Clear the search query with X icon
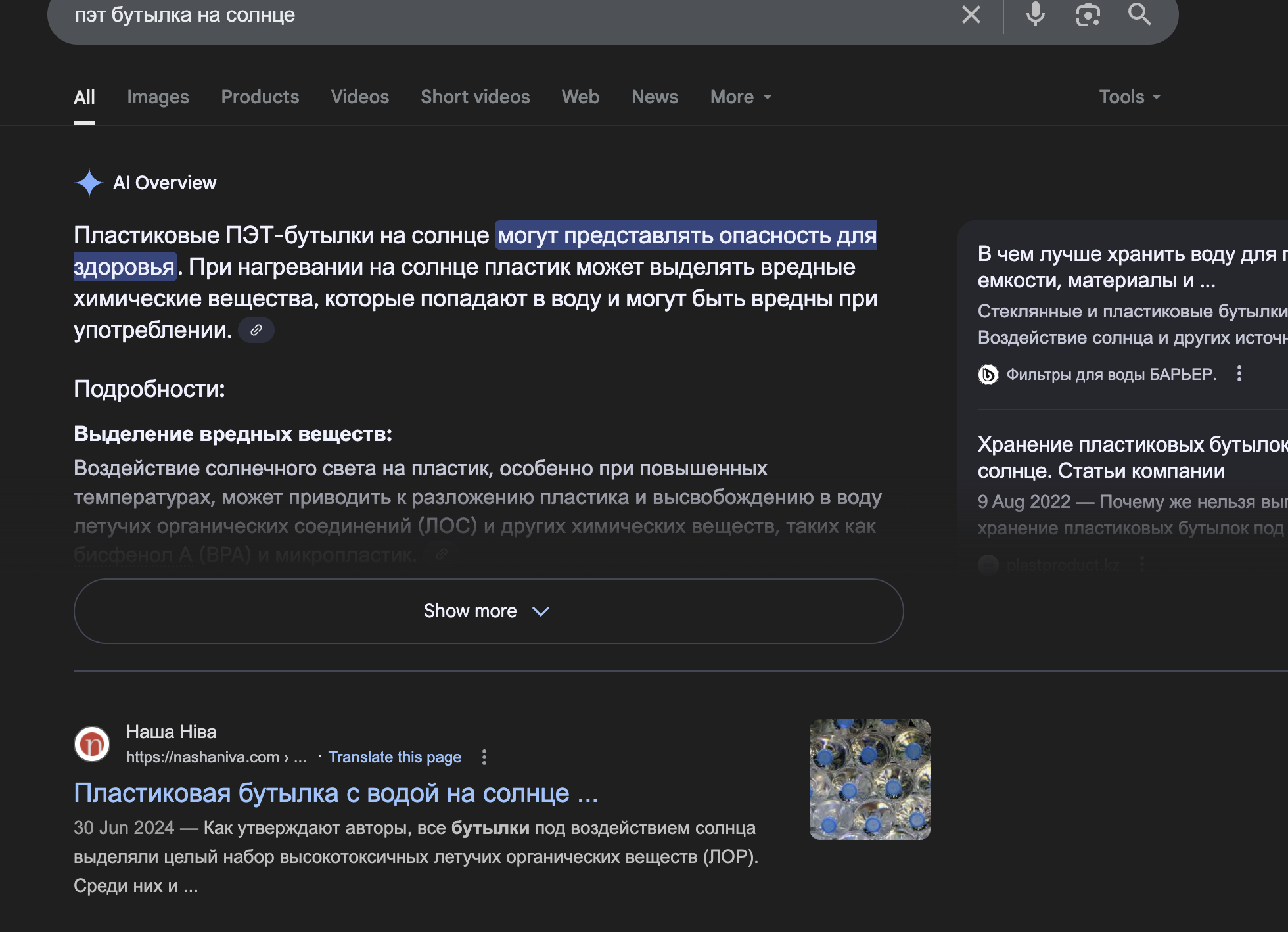This screenshot has width=1288, height=932. point(971,14)
